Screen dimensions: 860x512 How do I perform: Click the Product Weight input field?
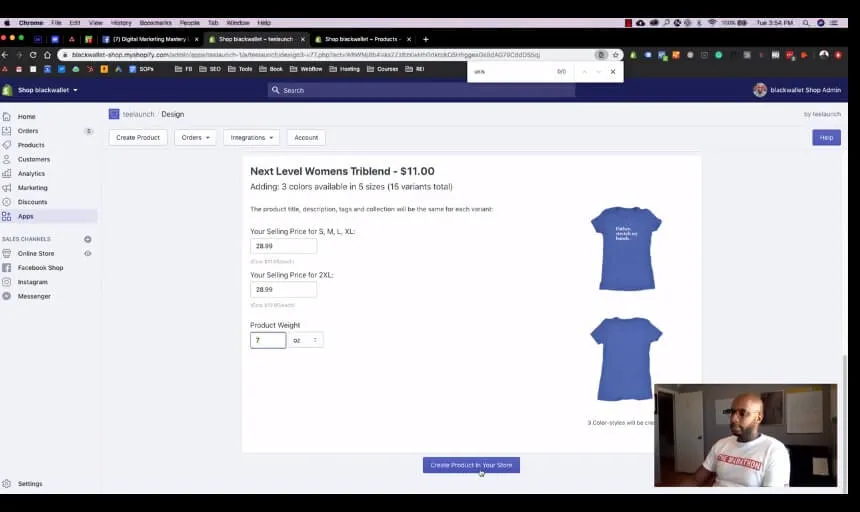click(268, 340)
